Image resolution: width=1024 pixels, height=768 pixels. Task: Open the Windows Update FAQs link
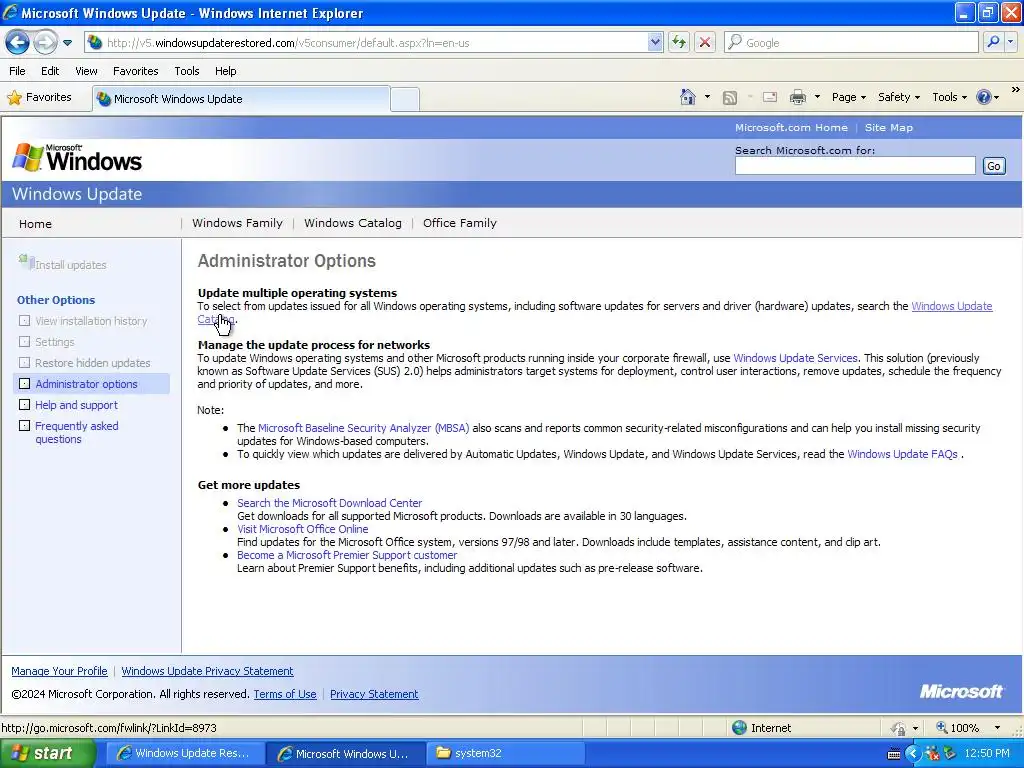coord(902,455)
